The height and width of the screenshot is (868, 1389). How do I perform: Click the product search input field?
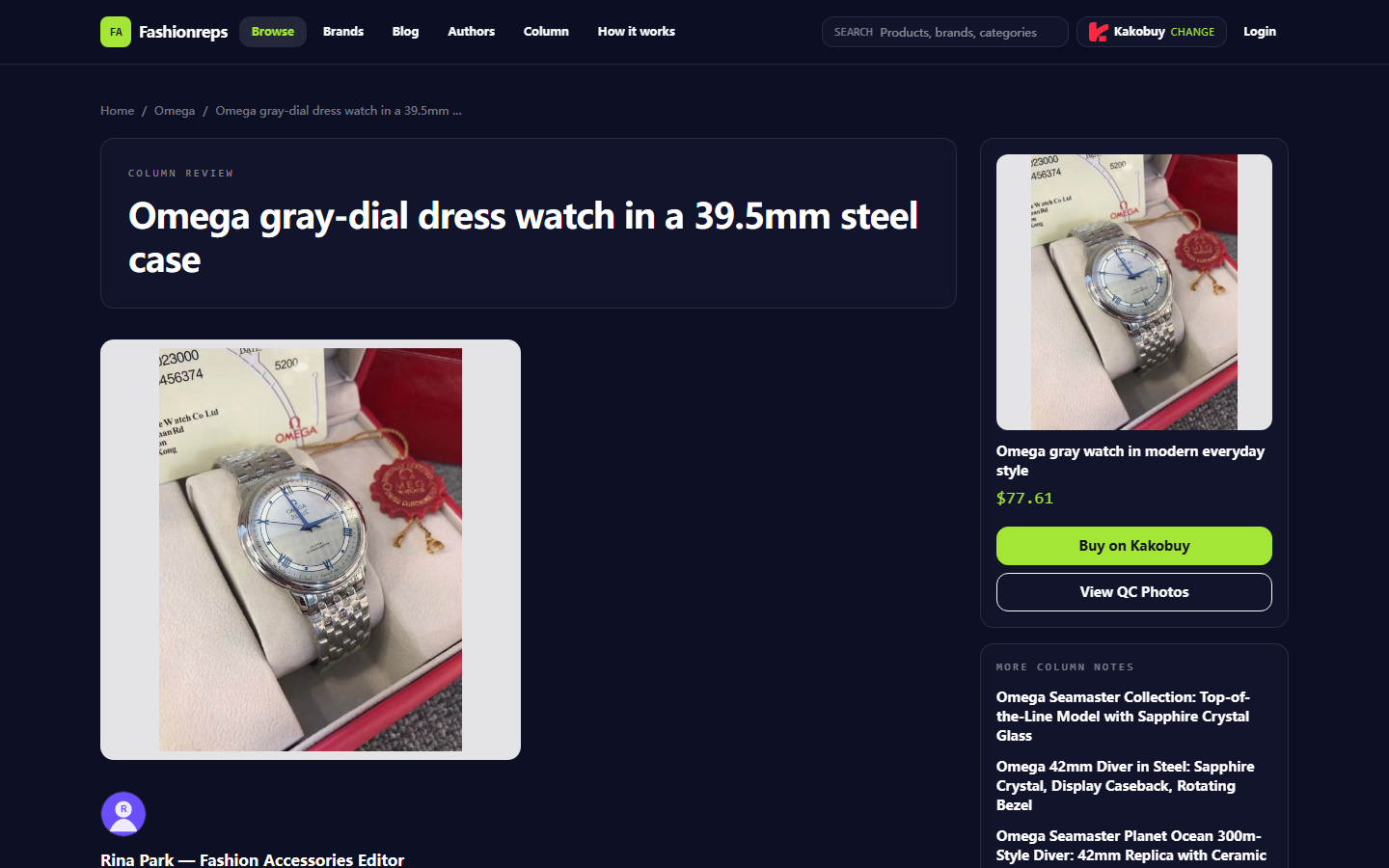[x=945, y=32]
